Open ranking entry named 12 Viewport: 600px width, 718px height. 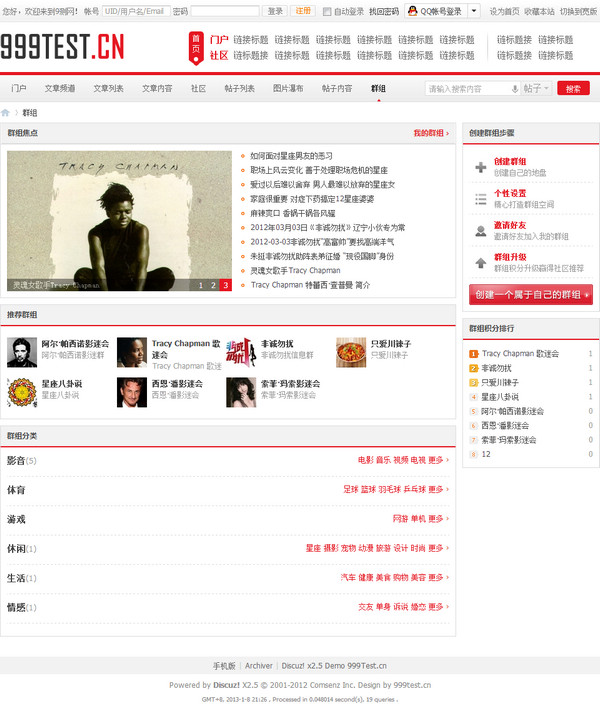click(x=486, y=454)
